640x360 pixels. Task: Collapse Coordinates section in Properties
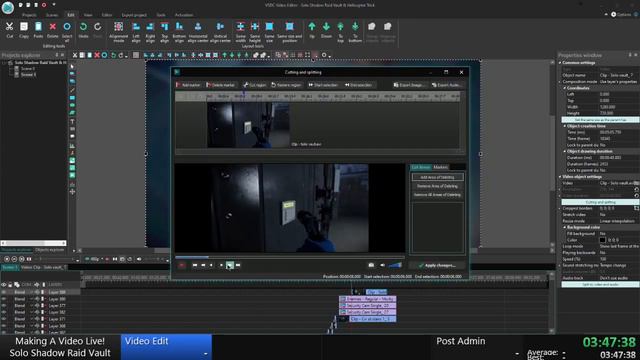pos(565,88)
